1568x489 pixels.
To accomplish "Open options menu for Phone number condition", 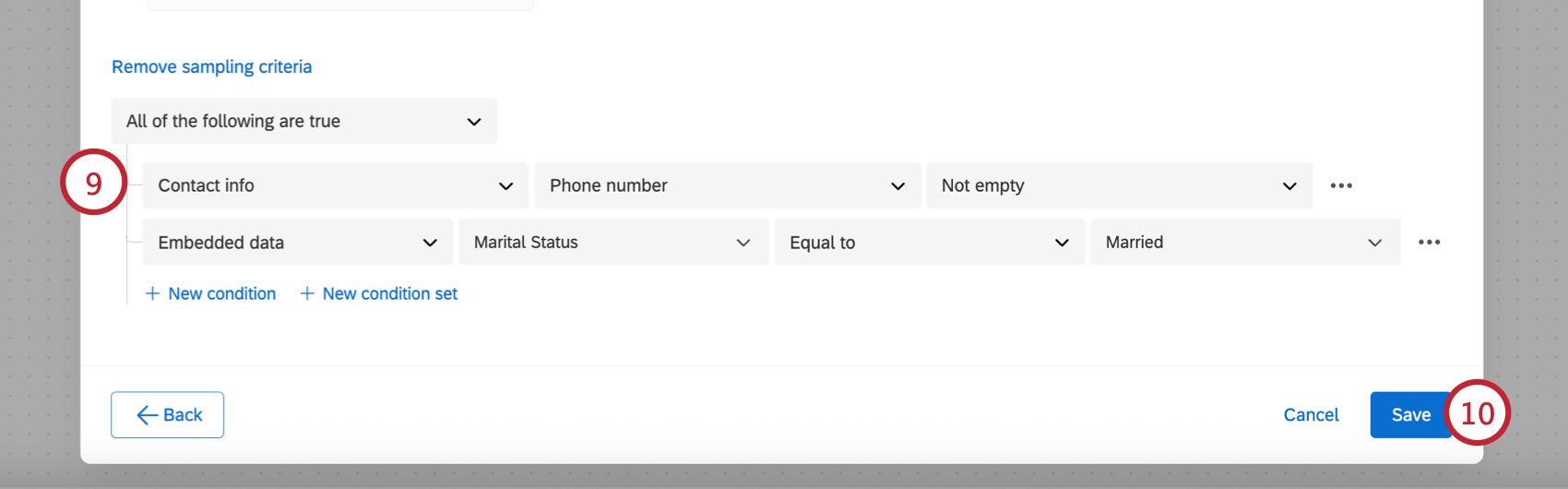I will [x=1341, y=185].
